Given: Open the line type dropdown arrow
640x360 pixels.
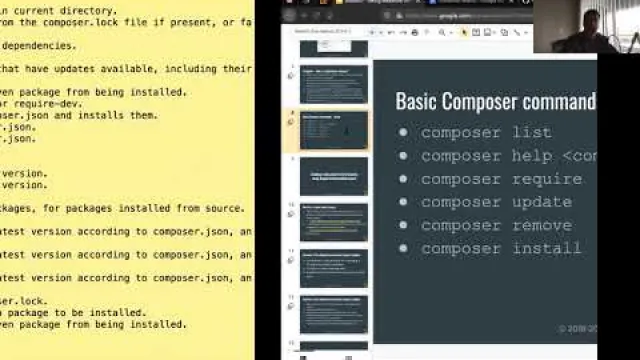Looking at the screenshot, I should [526, 33].
